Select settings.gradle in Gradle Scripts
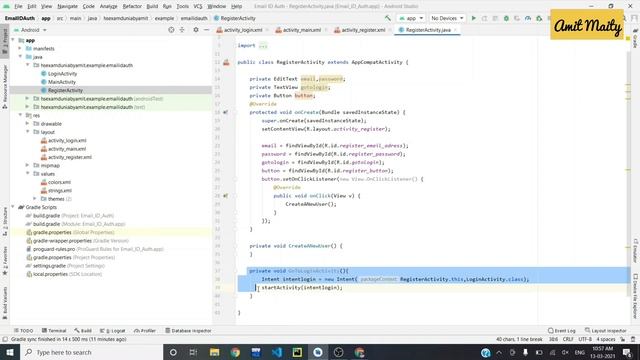 [49, 266]
